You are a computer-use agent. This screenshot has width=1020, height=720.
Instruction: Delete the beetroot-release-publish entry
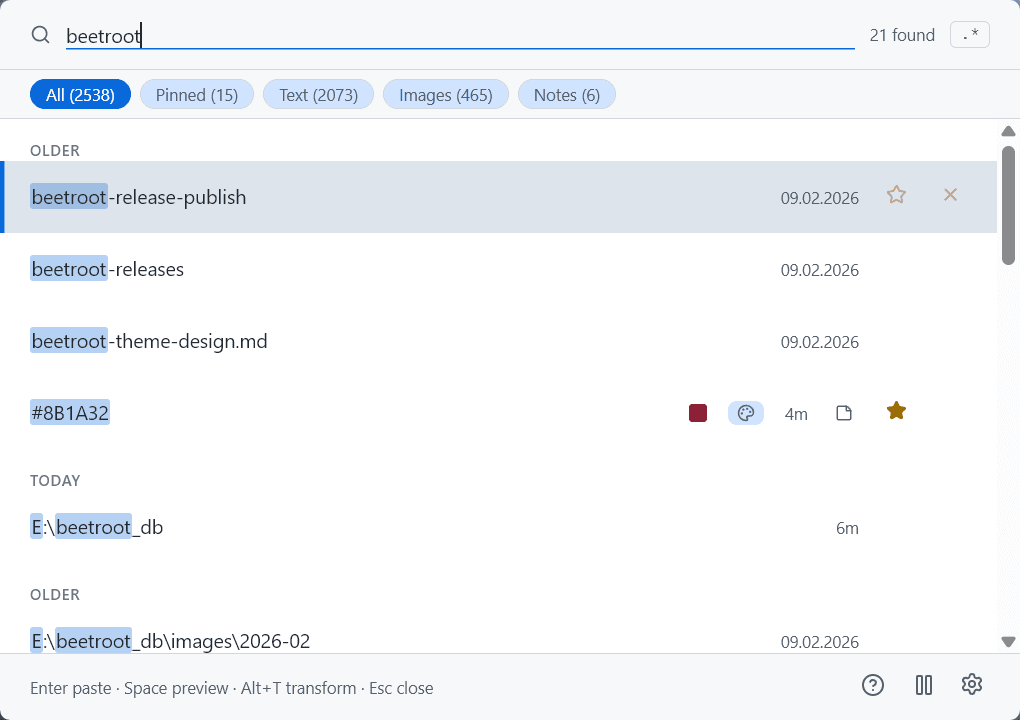coord(950,195)
